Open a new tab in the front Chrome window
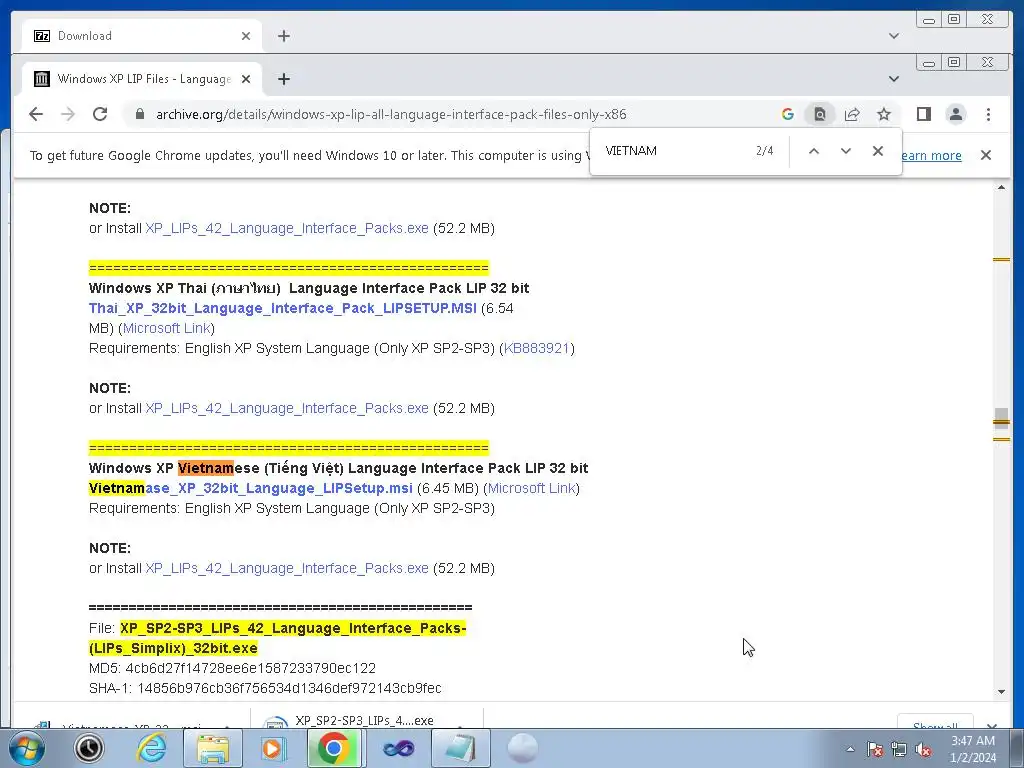 click(x=283, y=79)
